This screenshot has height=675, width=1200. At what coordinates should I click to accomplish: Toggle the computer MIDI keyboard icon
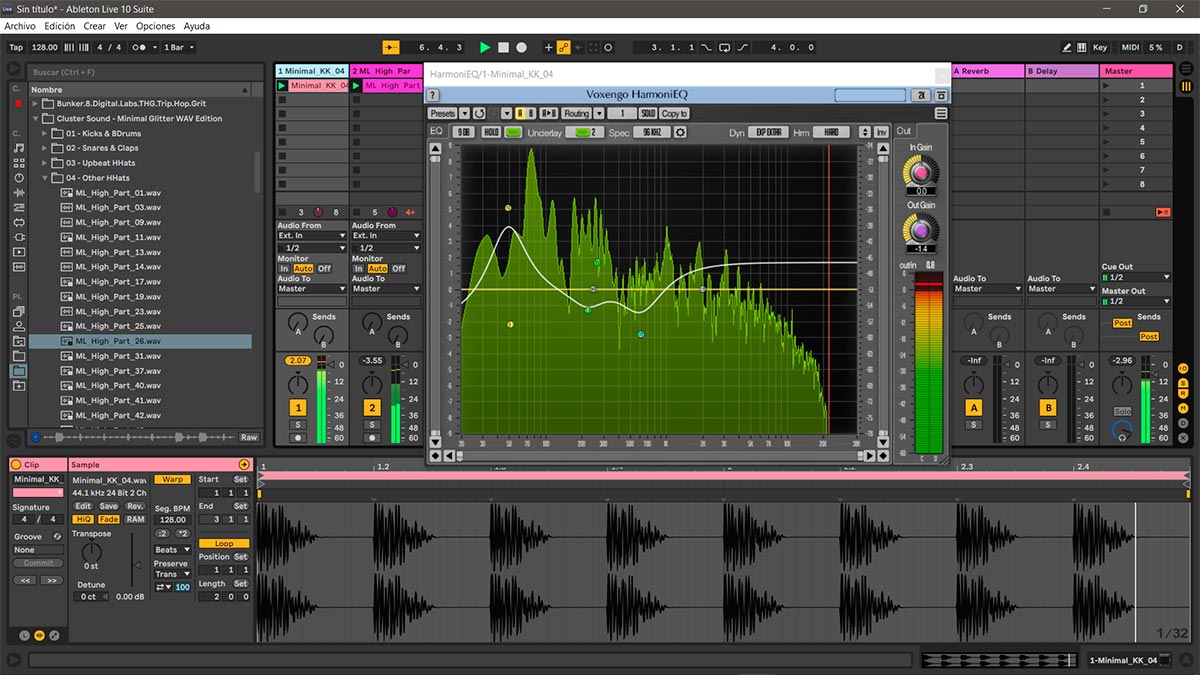click(1082, 47)
